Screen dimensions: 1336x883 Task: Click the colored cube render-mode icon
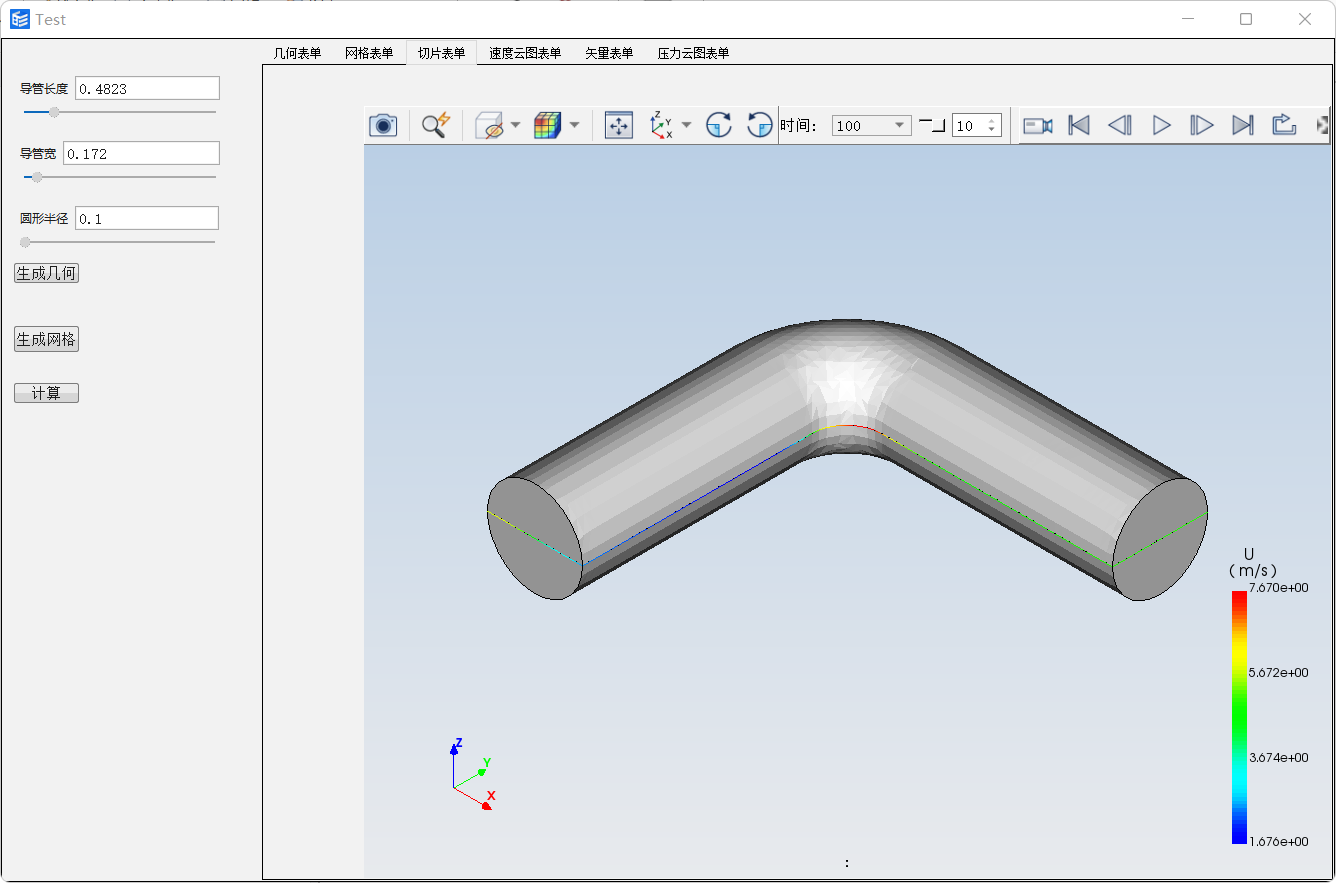coord(547,125)
